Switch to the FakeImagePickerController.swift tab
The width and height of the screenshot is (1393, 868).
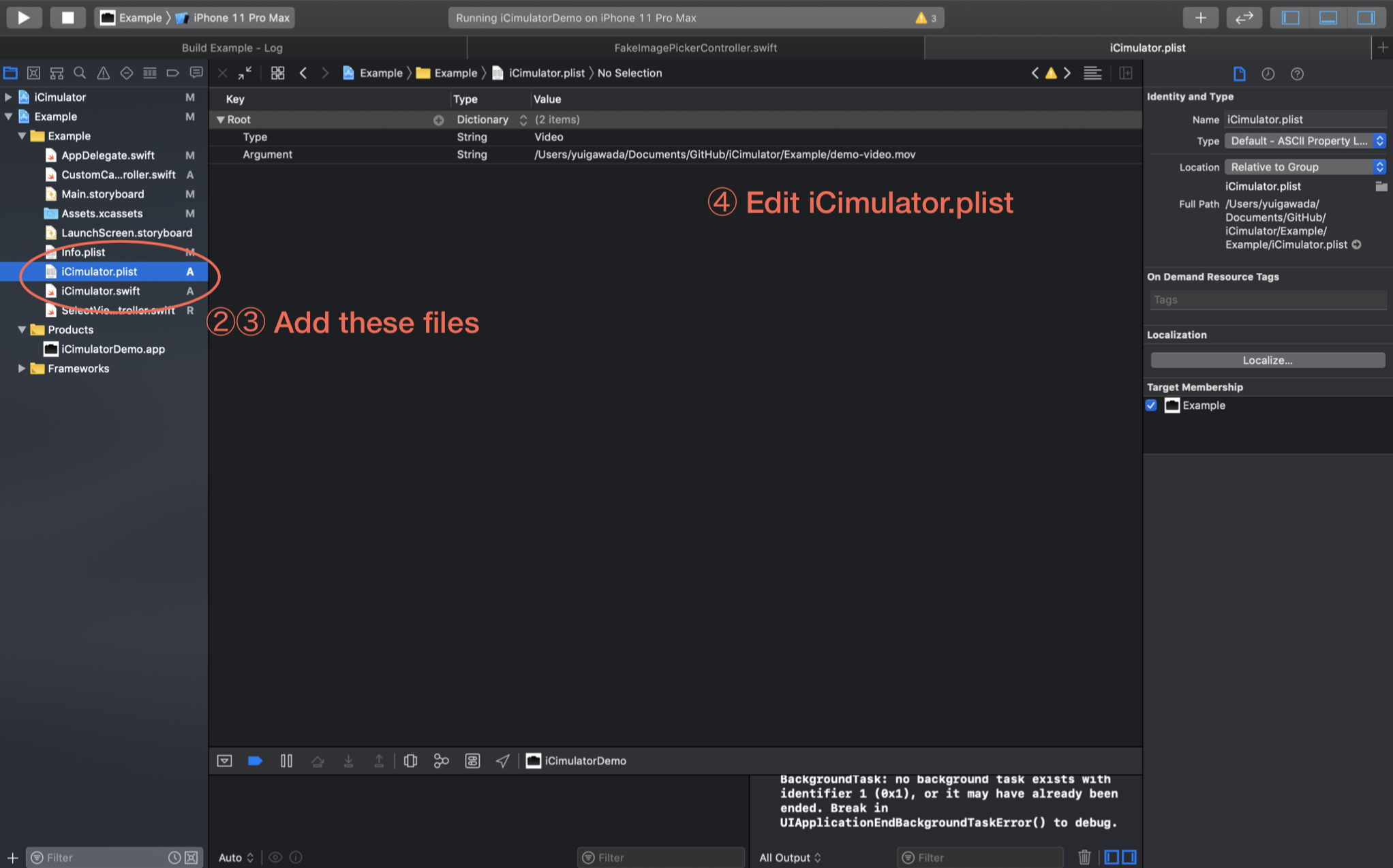[x=695, y=48]
